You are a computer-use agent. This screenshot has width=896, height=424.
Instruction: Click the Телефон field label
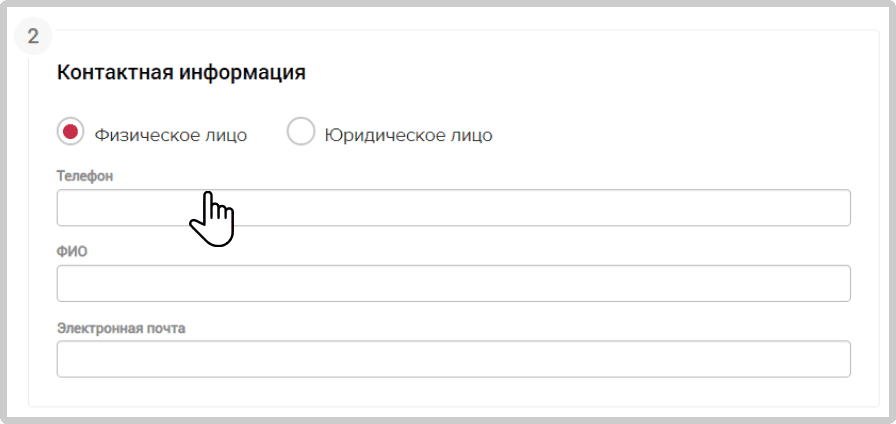(85, 177)
